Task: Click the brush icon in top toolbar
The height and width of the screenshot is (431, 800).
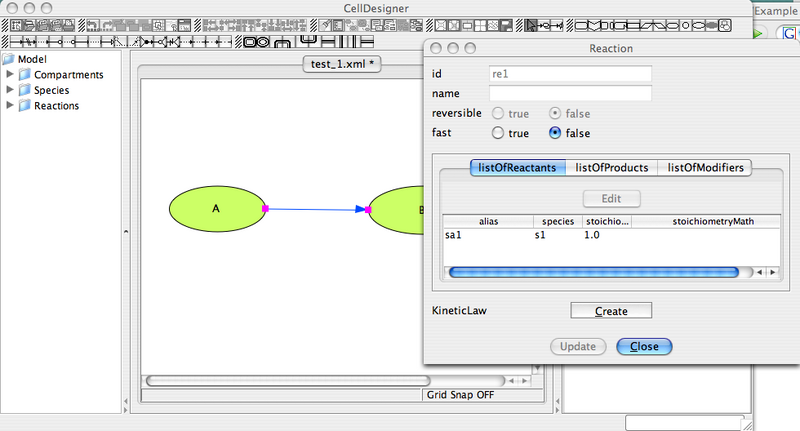Action: pyautogui.click(x=325, y=25)
